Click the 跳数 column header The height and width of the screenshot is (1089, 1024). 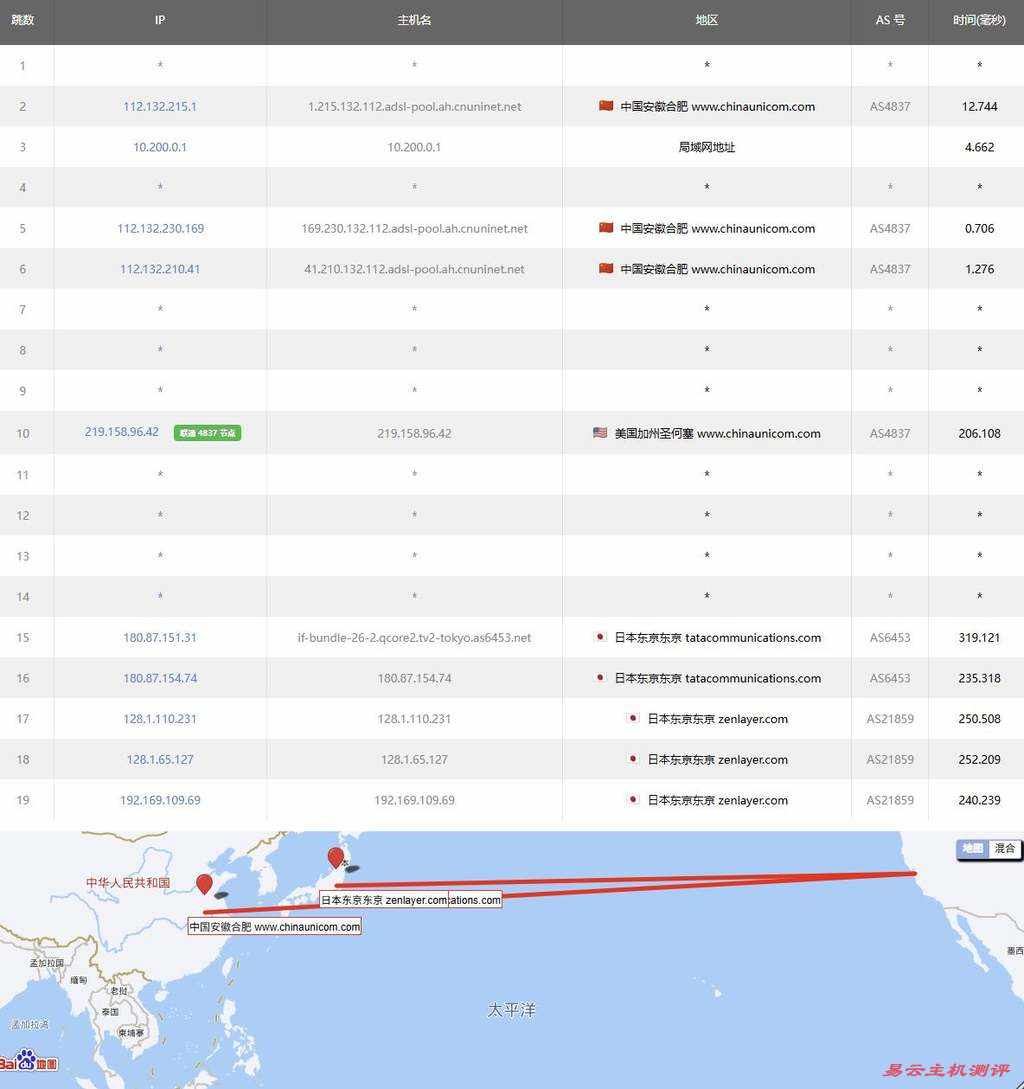tap(23, 20)
